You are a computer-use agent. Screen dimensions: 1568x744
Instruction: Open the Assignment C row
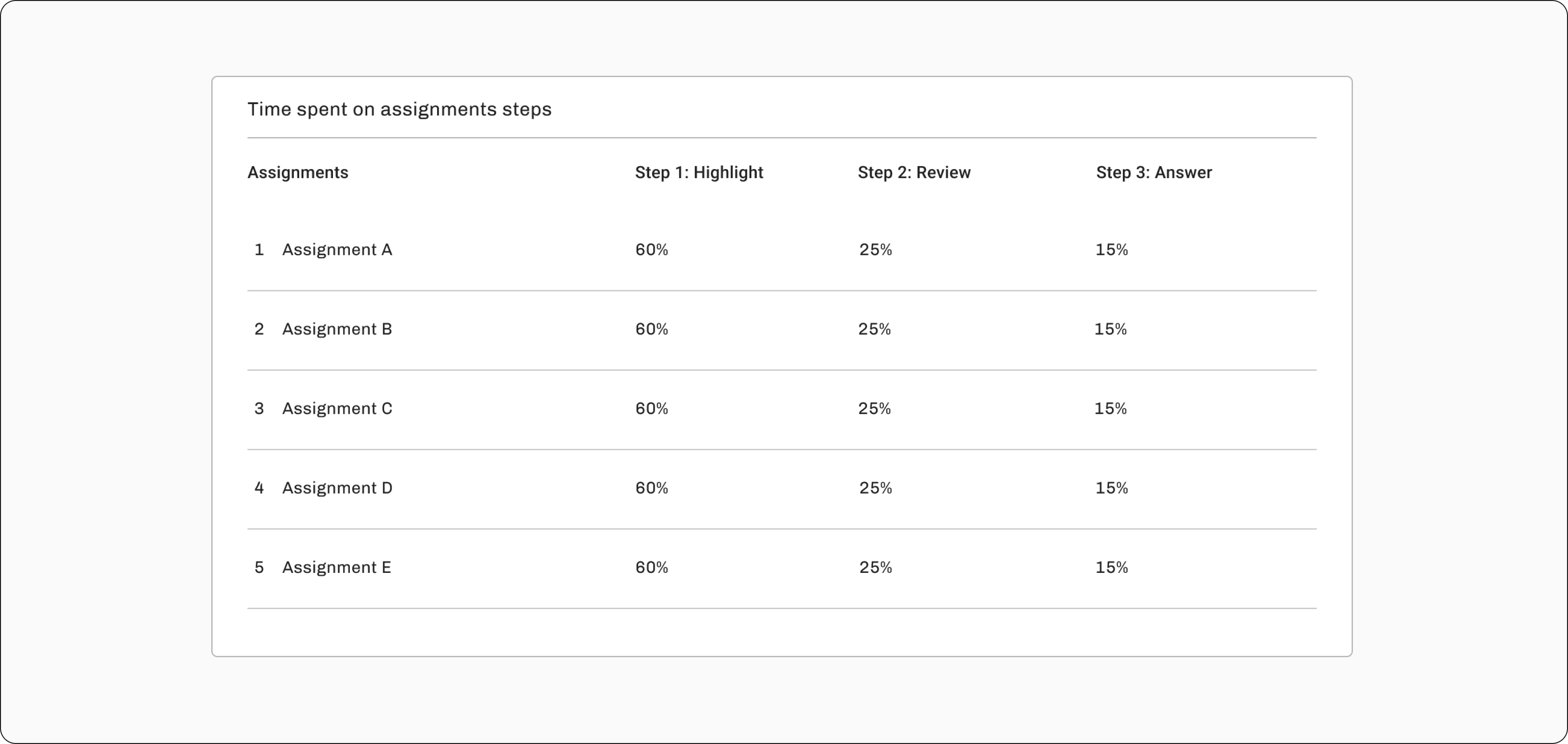[782, 409]
